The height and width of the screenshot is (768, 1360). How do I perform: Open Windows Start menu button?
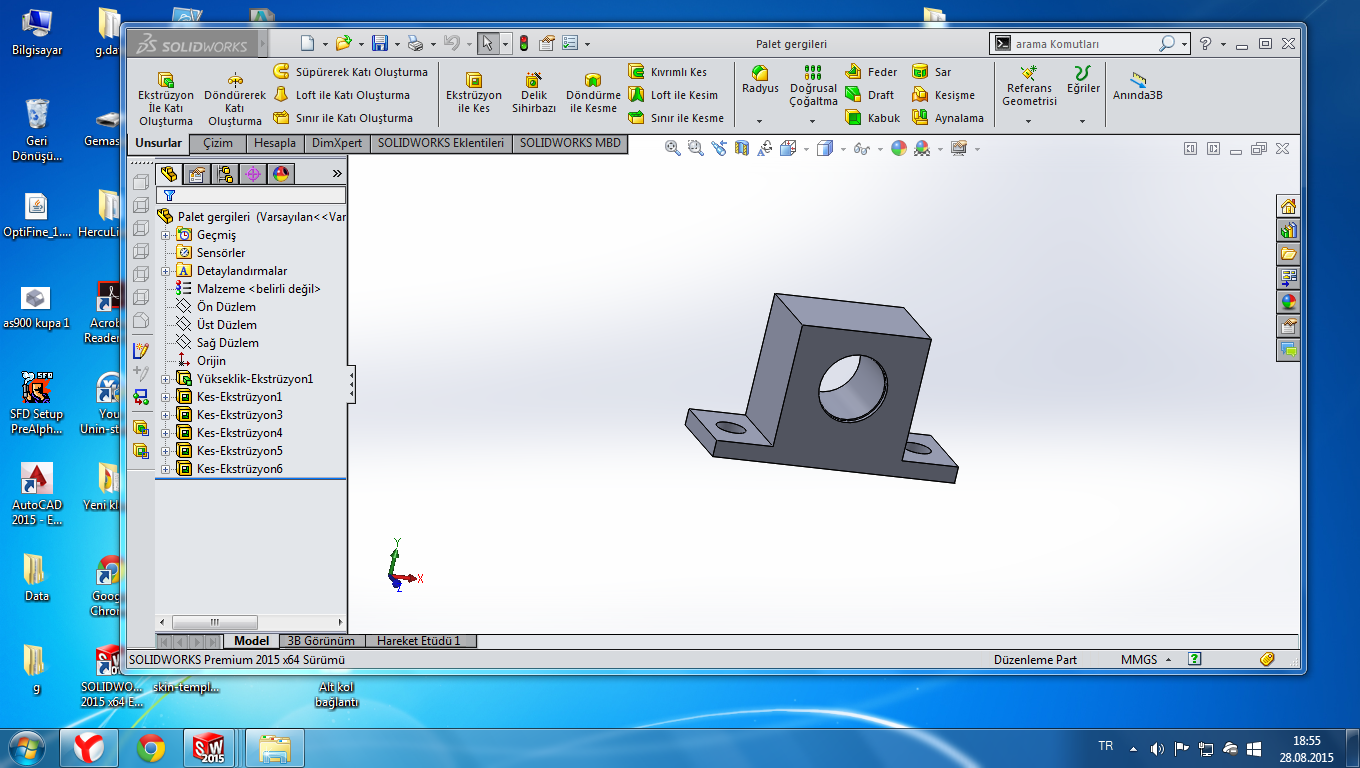click(27, 748)
